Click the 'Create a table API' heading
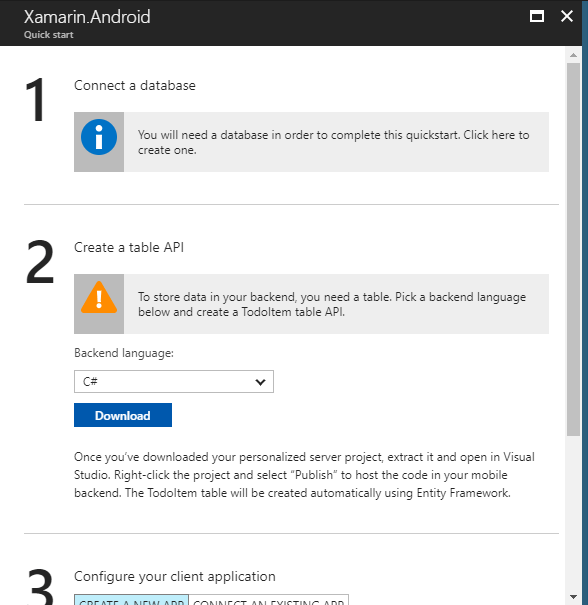This screenshot has width=588, height=605. click(129, 247)
